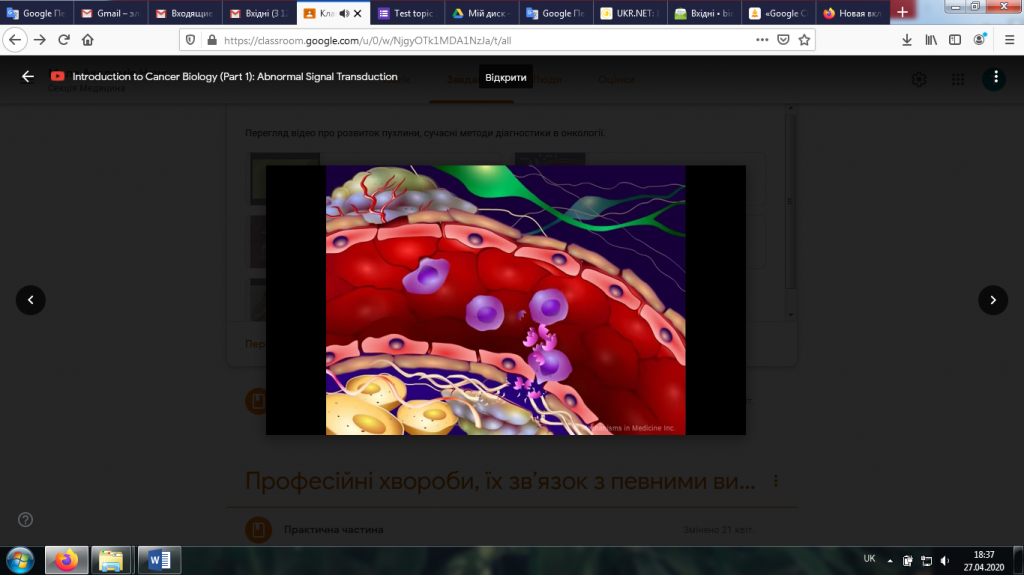Show previous attachment in preview

[31, 300]
